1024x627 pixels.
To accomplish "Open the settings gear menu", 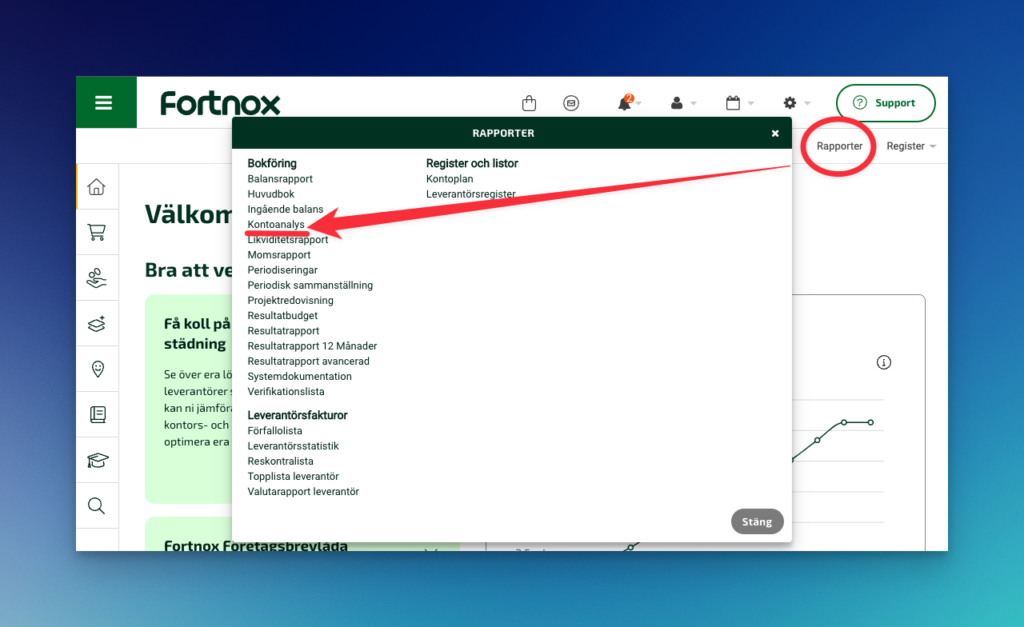I will 790,103.
